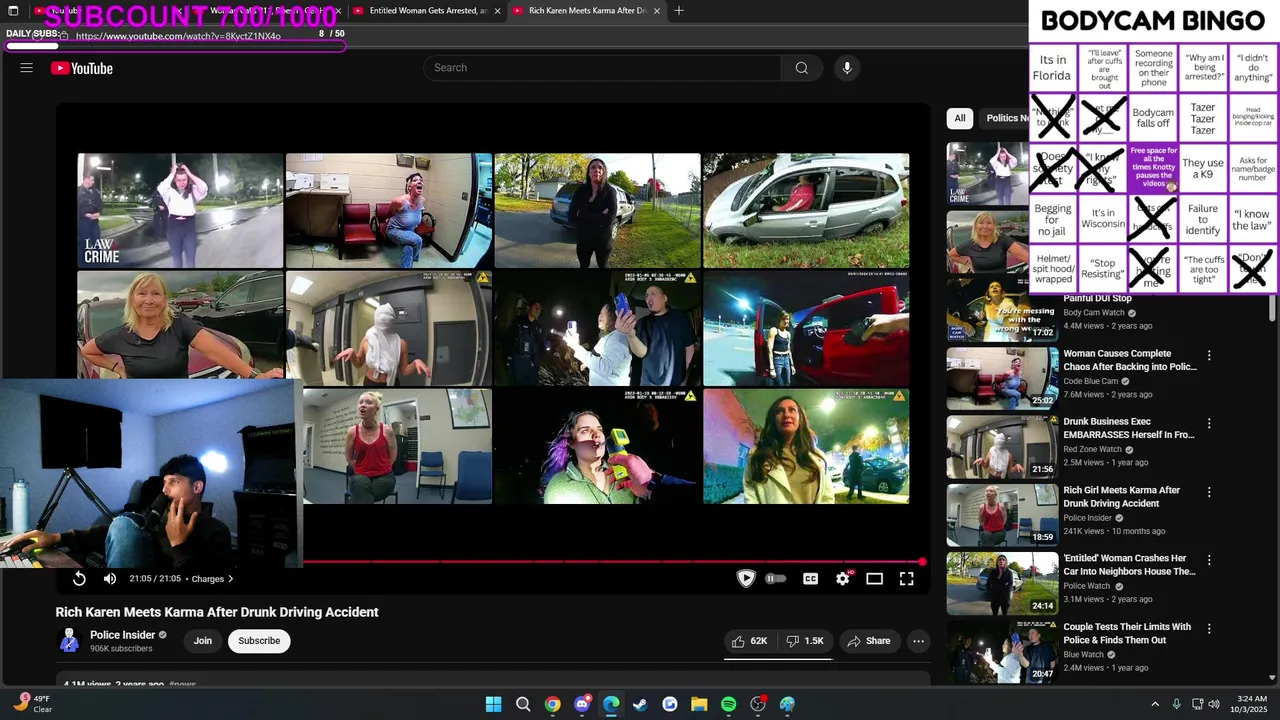Open Steam from the taskbar
Viewport: 1280px width, 720px height.
(640, 705)
